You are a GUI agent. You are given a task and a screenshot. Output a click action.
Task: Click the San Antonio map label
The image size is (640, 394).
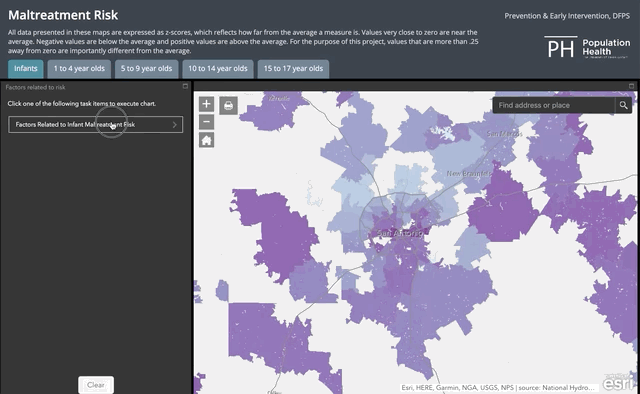[x=400, y=233]
